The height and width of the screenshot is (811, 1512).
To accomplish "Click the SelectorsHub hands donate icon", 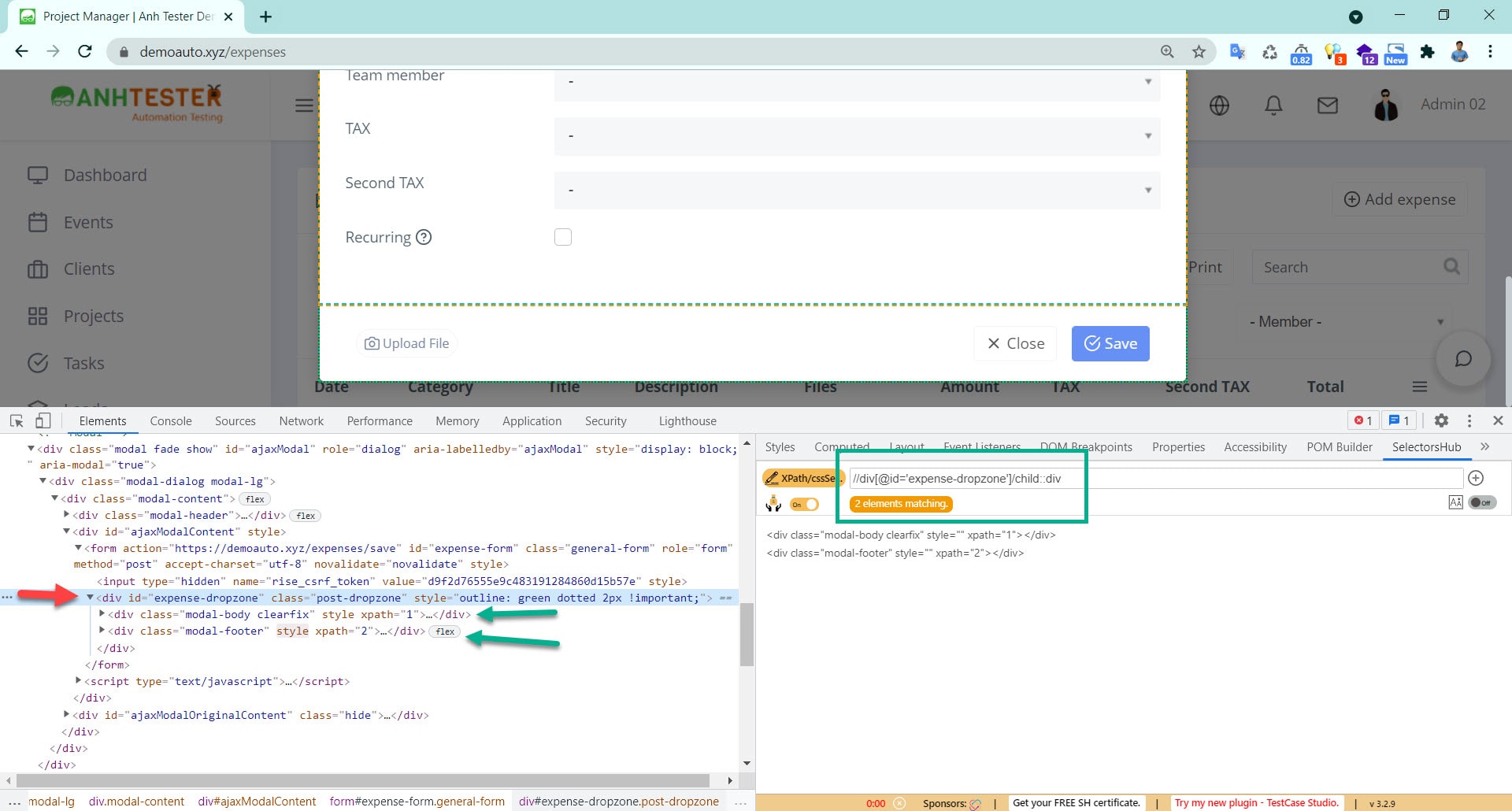I will click(x=773, y=503).
